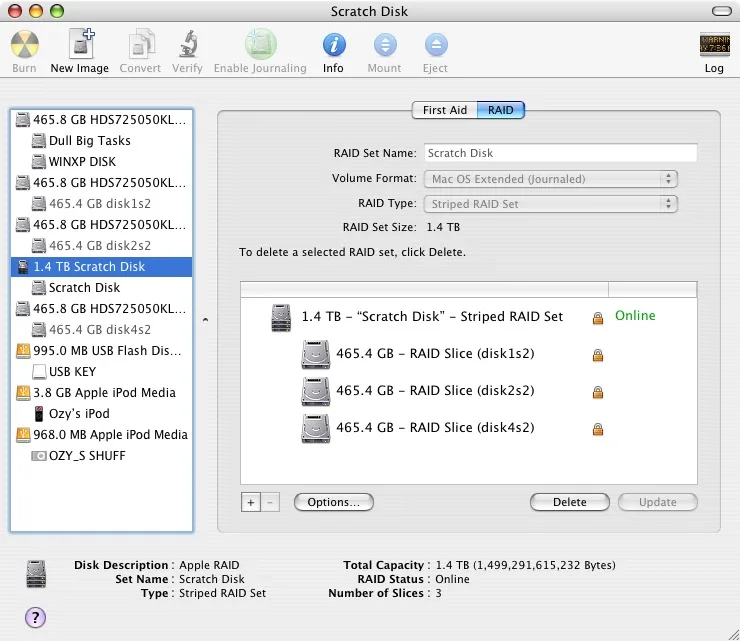Screen dimensions: 740x641
Task: Click the Options... button
Action: pyautogui.click(x=333, y=502)
